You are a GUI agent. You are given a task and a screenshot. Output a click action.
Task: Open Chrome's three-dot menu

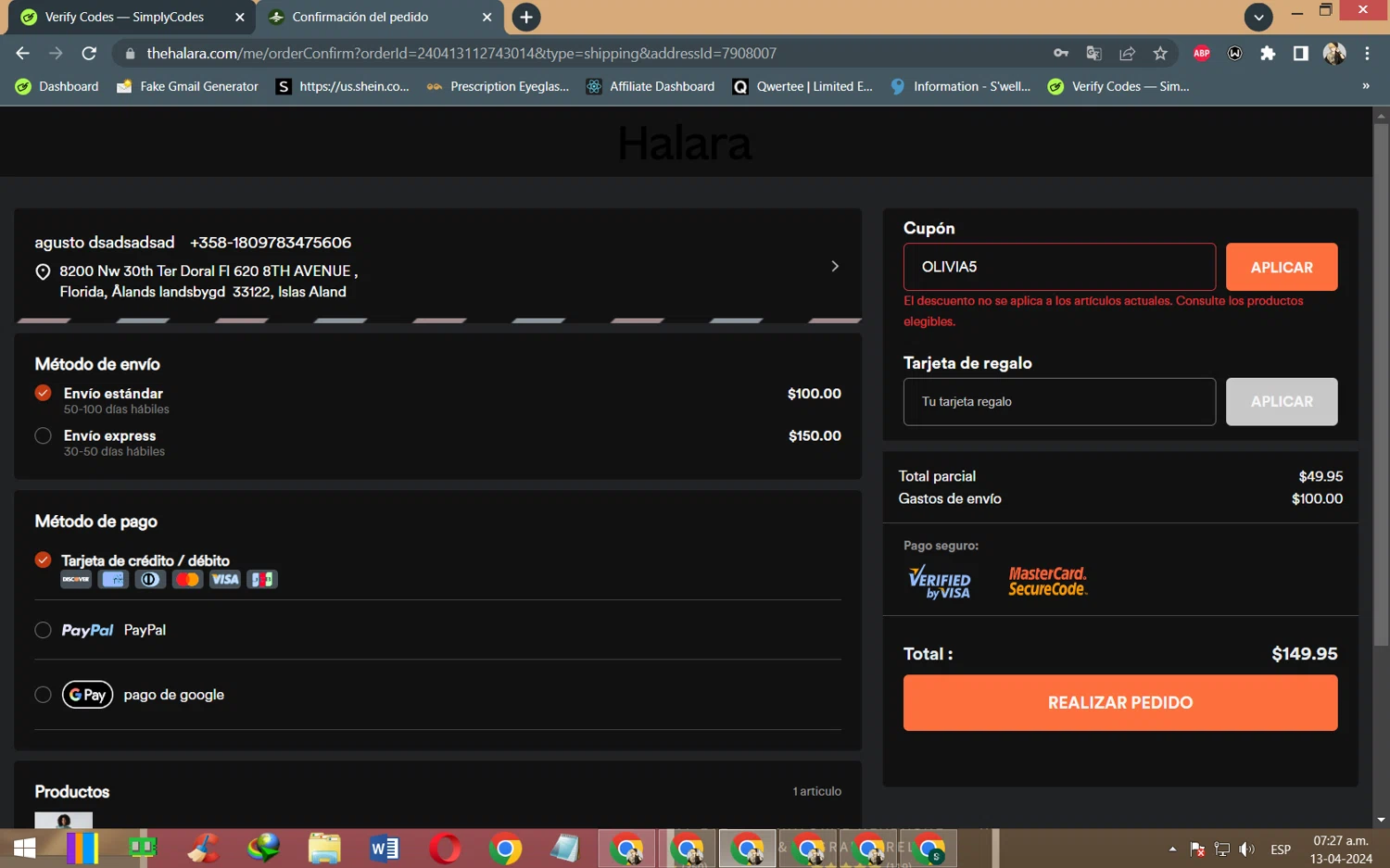click(1367, 54)
